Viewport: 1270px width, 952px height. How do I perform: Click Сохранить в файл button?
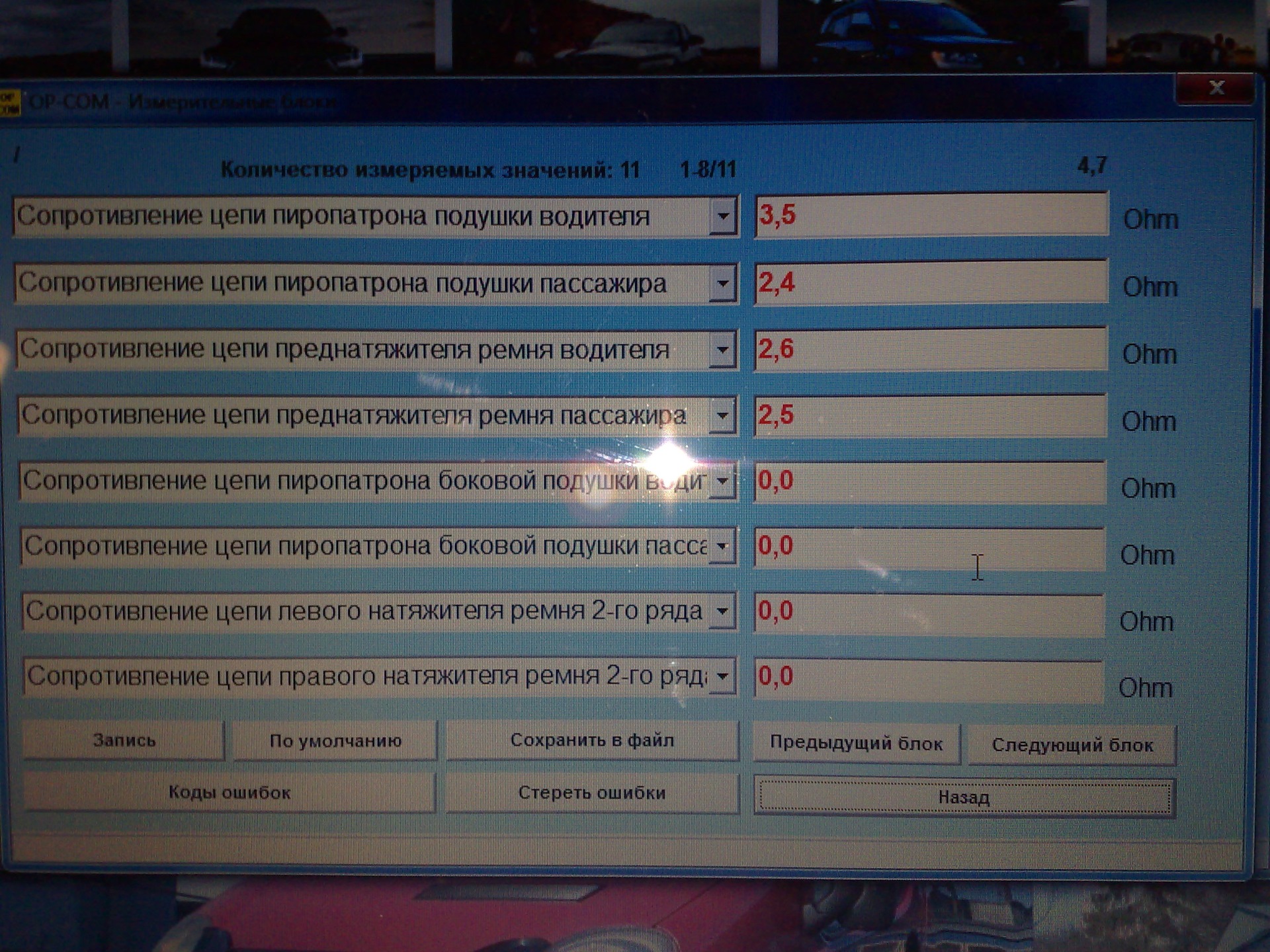pyautogui.click(x=592, y=740)
